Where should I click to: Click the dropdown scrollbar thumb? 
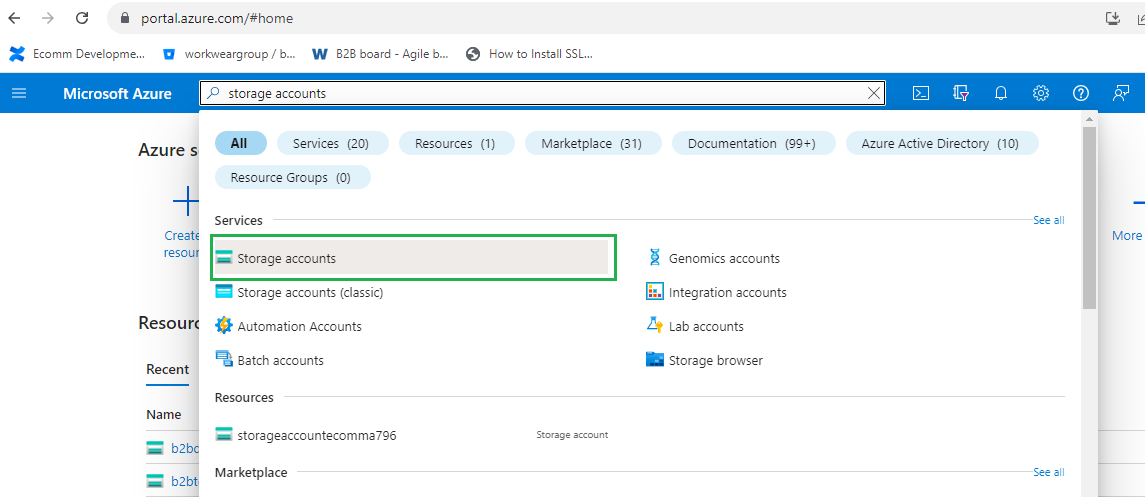click(x=1090, y=217)
